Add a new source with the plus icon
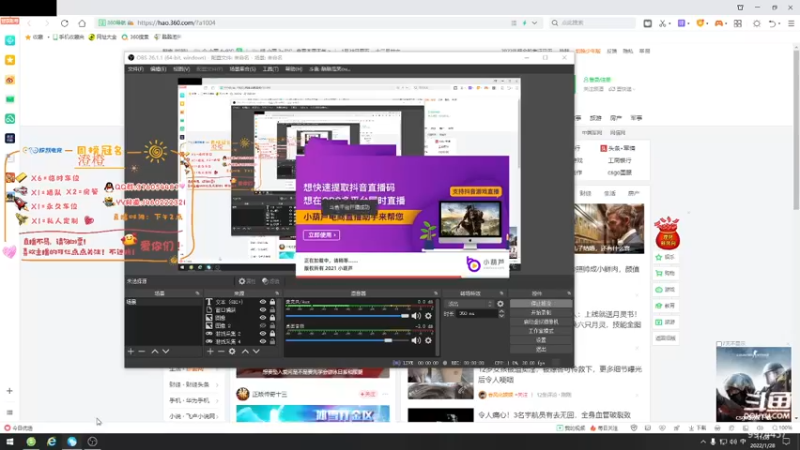Viewport: 800px width, 450px height. [x=210, y=352]
